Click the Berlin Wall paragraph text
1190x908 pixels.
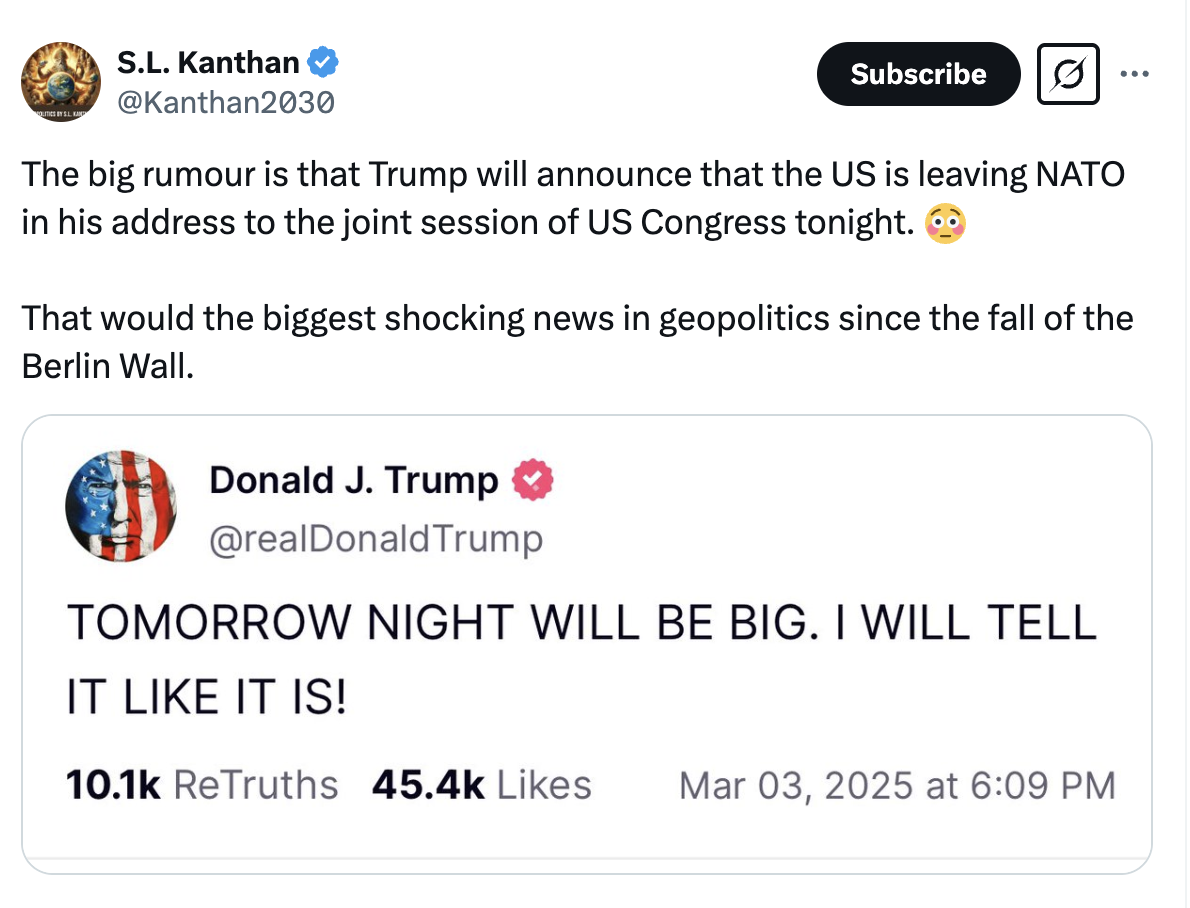(x=576, y=342)
